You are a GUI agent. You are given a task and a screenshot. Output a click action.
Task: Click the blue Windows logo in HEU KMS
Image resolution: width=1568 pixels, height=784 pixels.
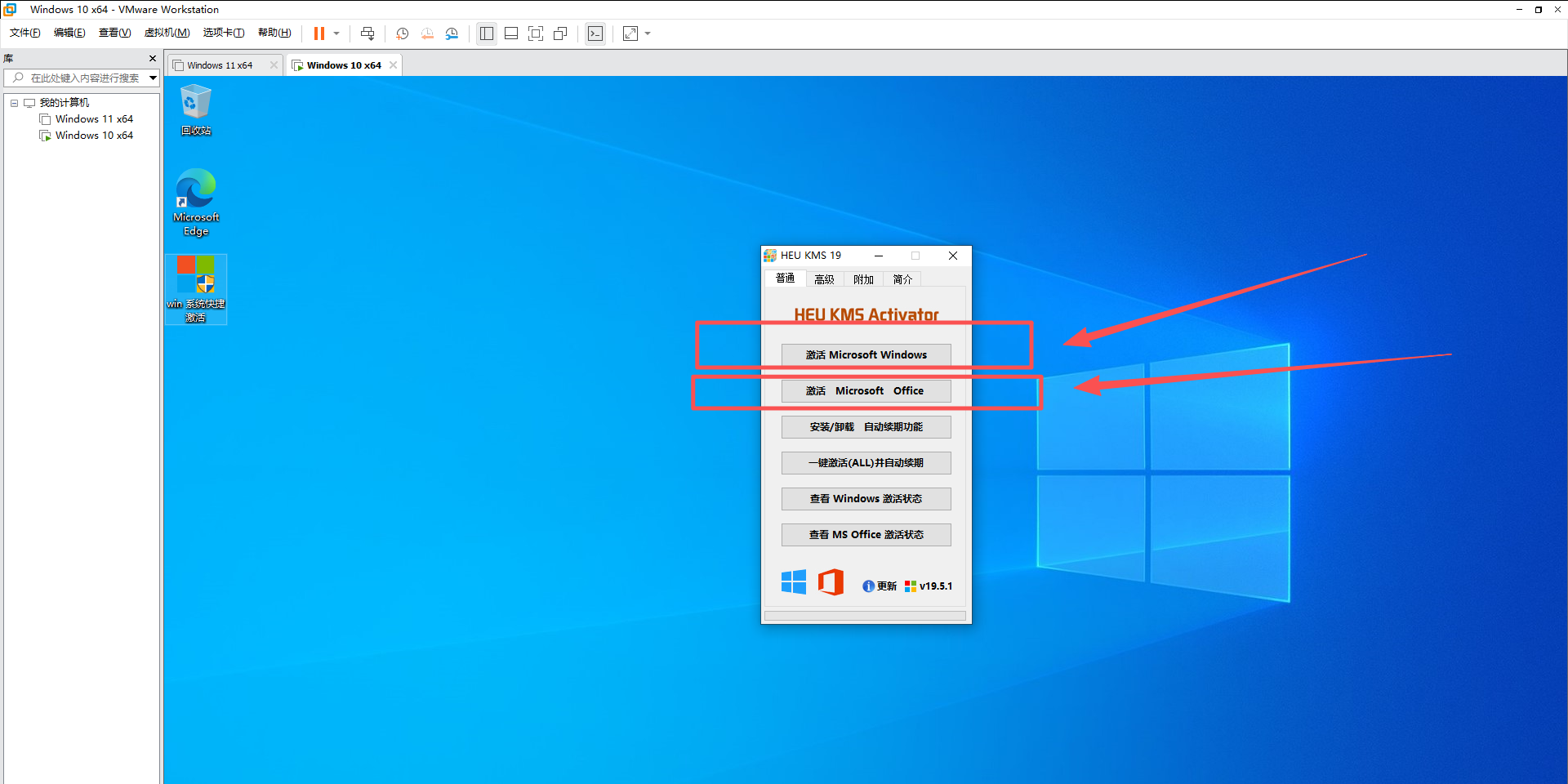pyautogui.click(x=794, y=582)
